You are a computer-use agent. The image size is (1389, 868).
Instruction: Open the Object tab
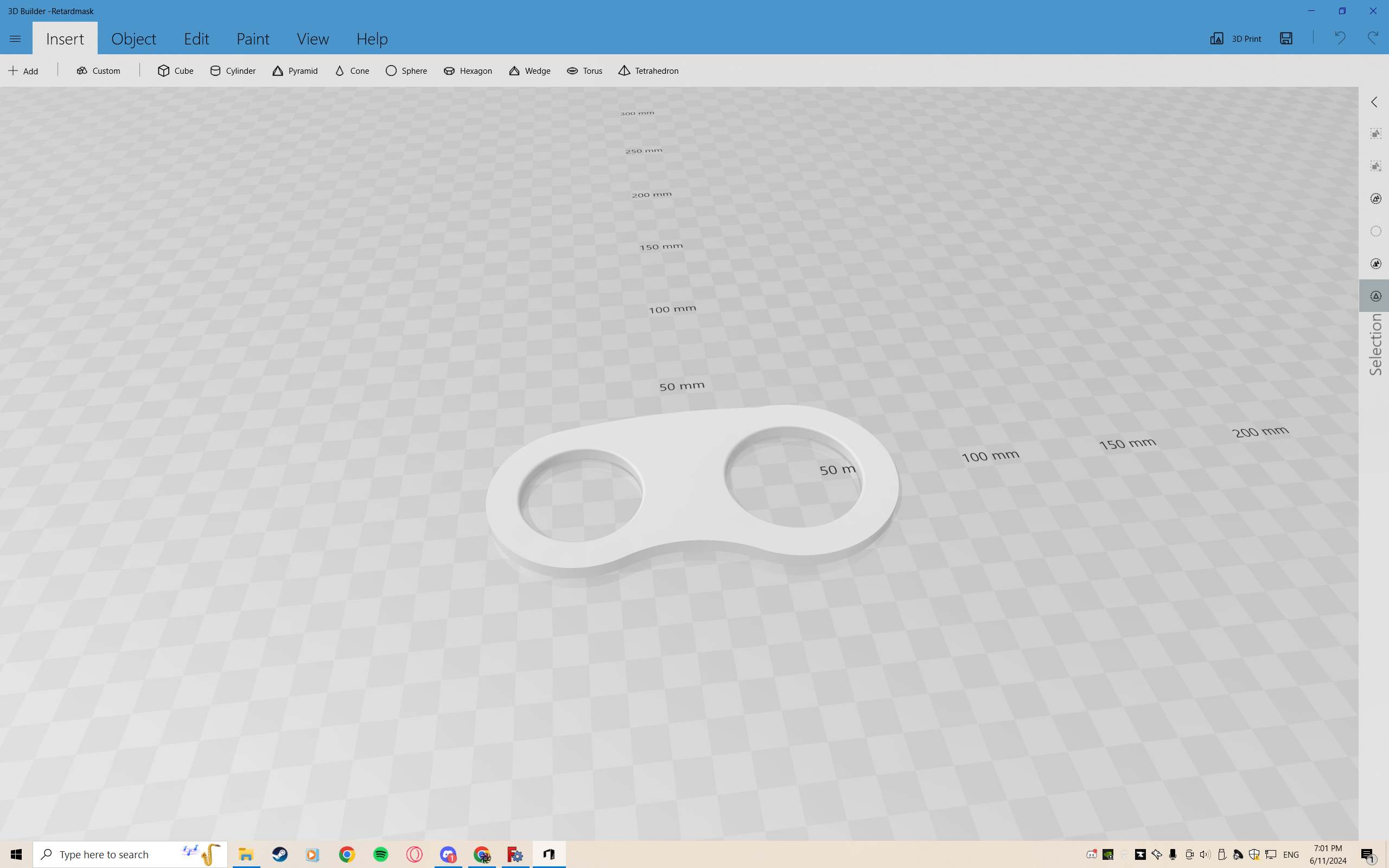pyautogui.click(x=133, y=39)
